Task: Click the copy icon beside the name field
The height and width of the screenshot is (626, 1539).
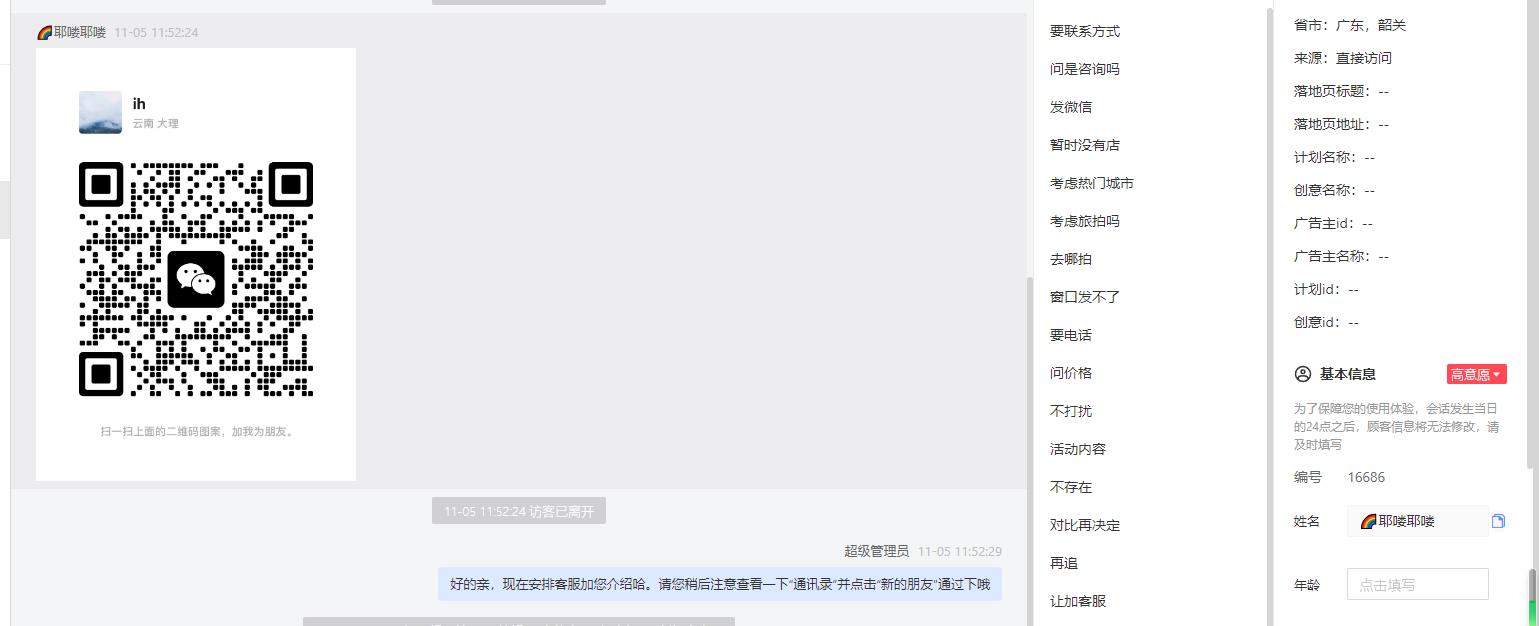Action: [x=1498, y=521]
